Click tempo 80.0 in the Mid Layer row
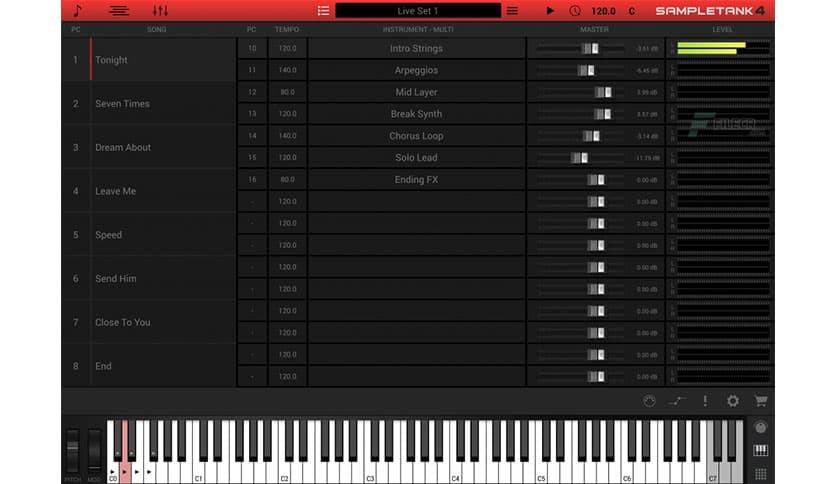The width and height of the screenshot is (836, 484). click(x=287, y=92)
